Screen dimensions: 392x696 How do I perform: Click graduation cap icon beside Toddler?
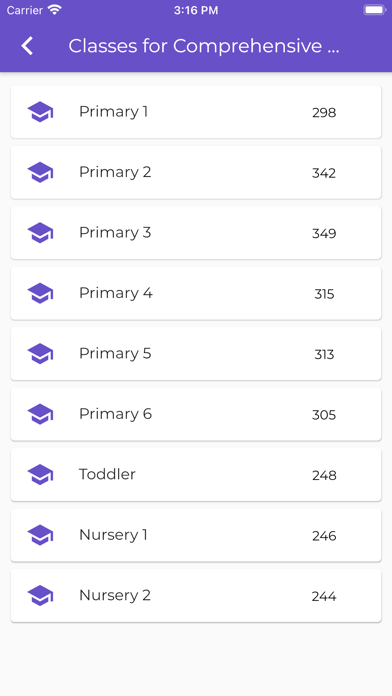[x=40, y=475]
